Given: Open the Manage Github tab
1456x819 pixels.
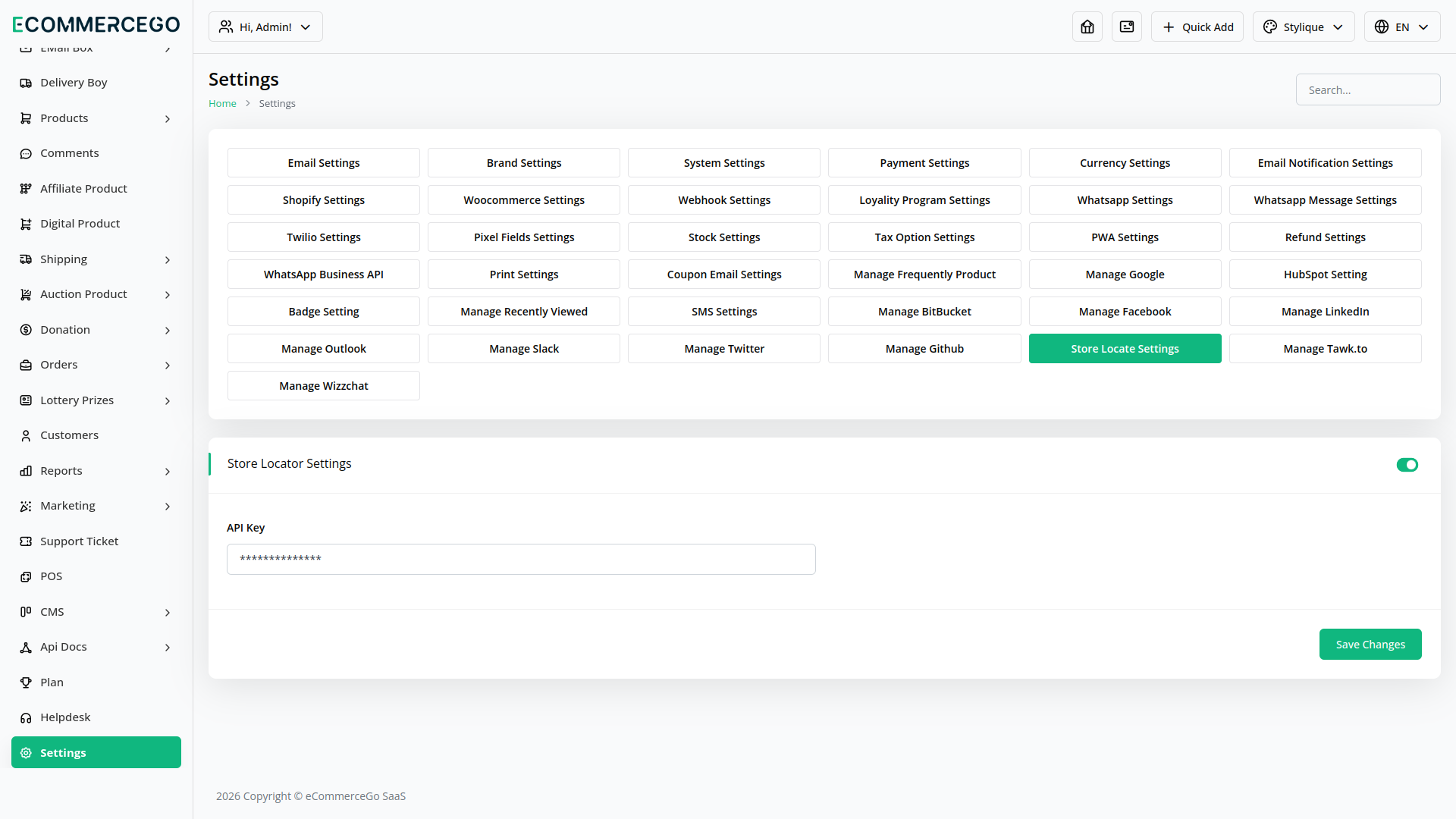Looking at the screenshot, I should pyautogui.click(x=924, y=349).
